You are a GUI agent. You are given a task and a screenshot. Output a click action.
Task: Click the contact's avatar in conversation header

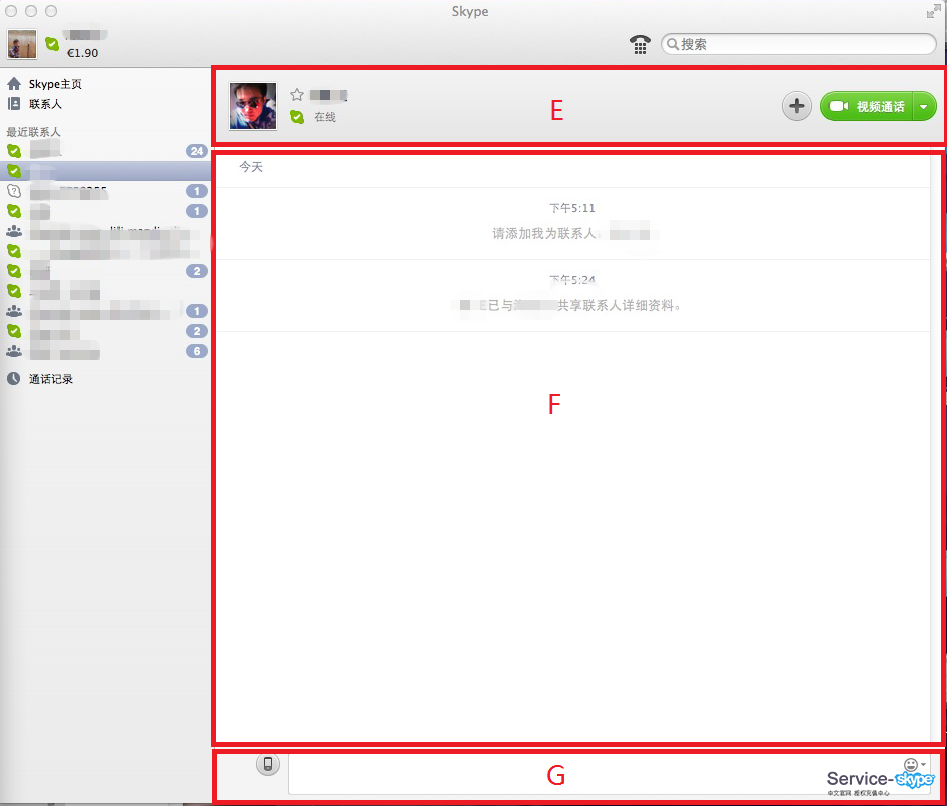(x=253, y=106)
